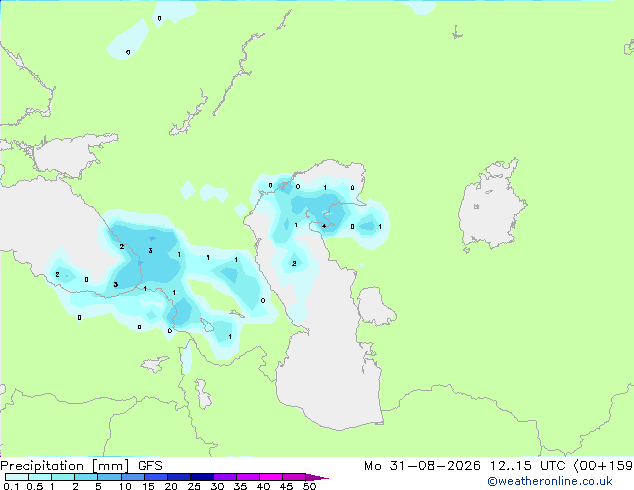Click the legend scale label '50'
The width and height of the screenshot is (634, 490).
click(309, 486)
